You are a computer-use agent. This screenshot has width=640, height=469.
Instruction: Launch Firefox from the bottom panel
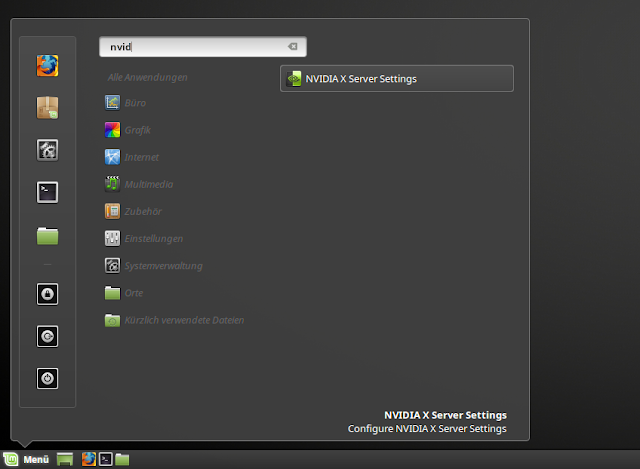89,459
